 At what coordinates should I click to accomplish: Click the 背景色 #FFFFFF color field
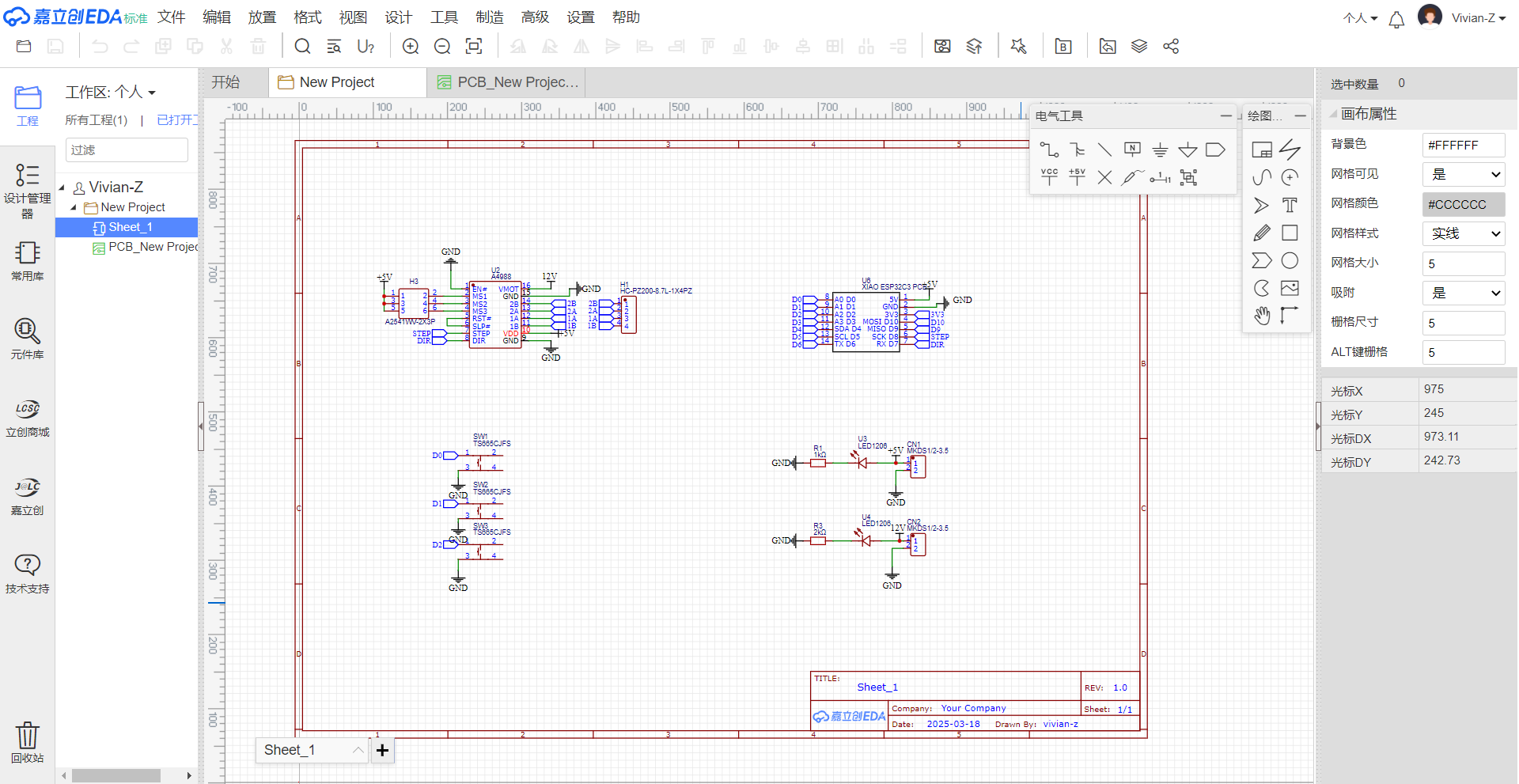pyautogui.click(x=1464, y=145)
